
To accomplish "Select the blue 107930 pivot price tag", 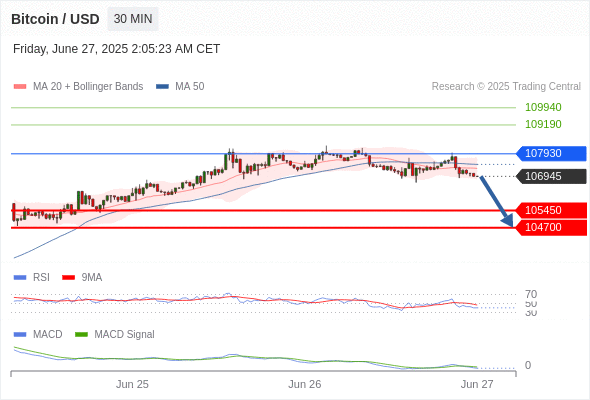I will (x=551, y=154).
